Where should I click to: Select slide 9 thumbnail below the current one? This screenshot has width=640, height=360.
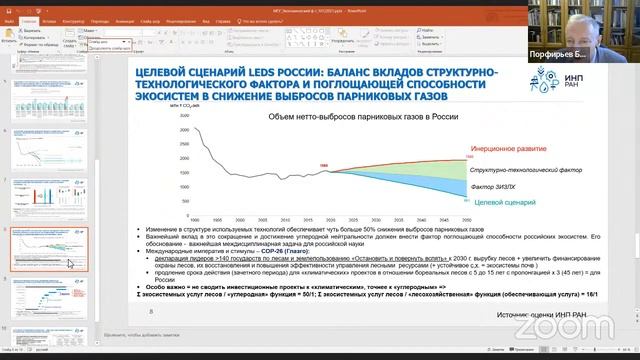pos(49,299)
